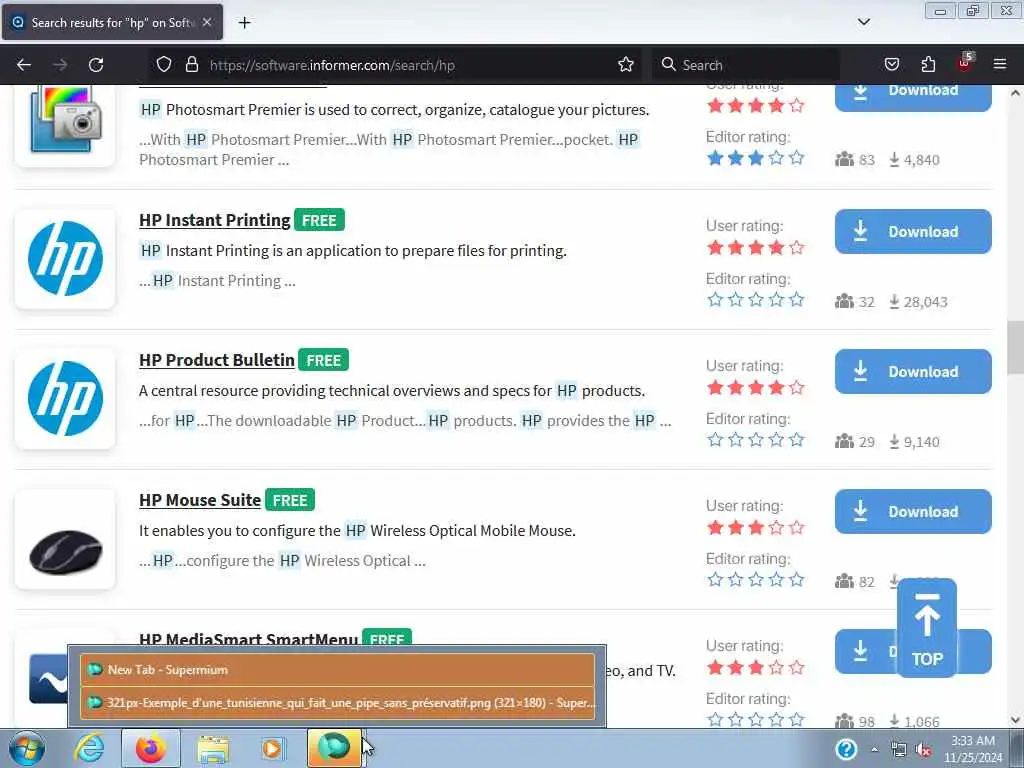The image size is (1024, 768).
Task: Click HP Mouse Suite editor rating stars
Action: (x=756, y=579)
